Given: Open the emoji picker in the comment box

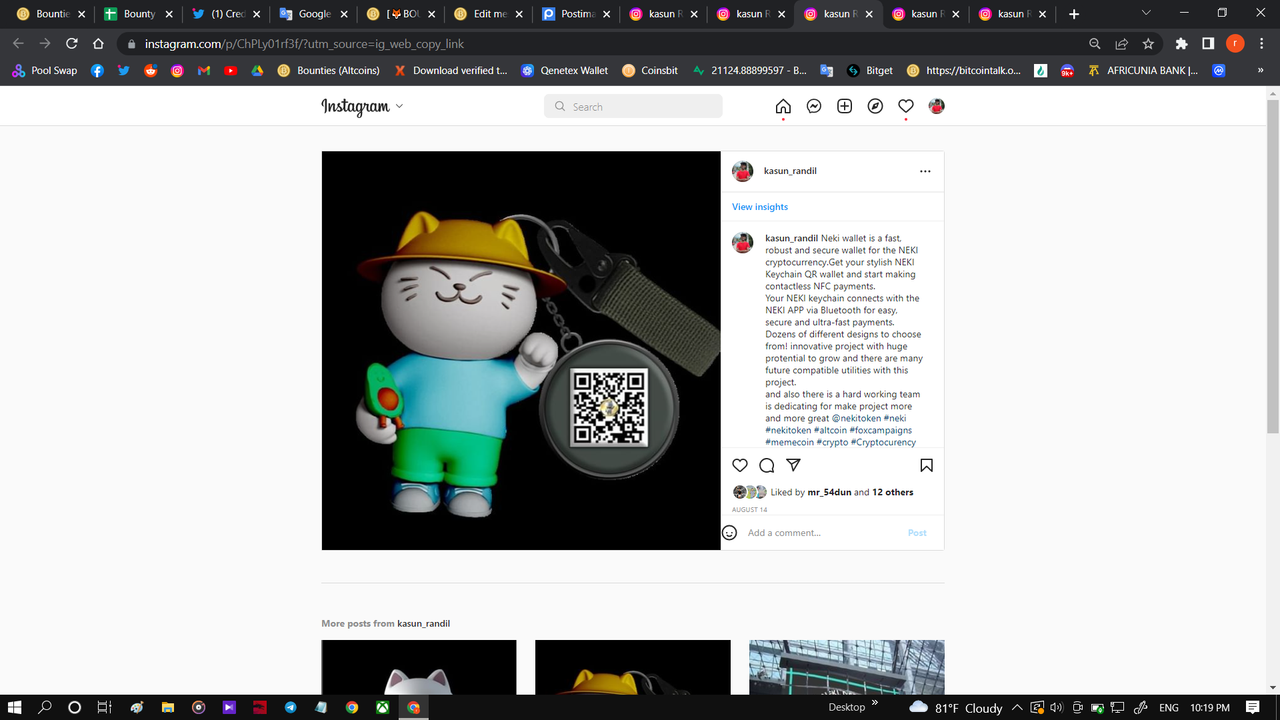Looking at the screenshot, I should 729,532.
